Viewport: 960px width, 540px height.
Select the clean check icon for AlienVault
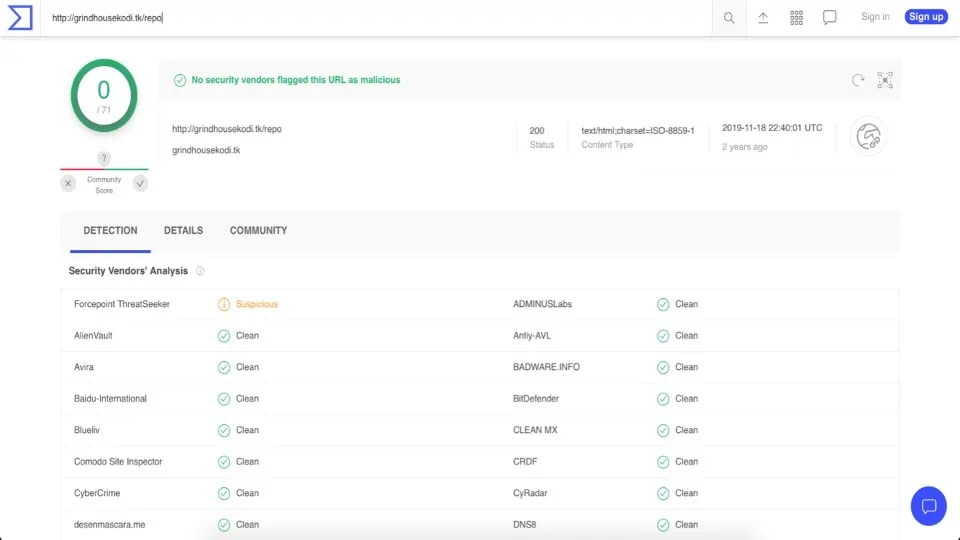(224, 336)
